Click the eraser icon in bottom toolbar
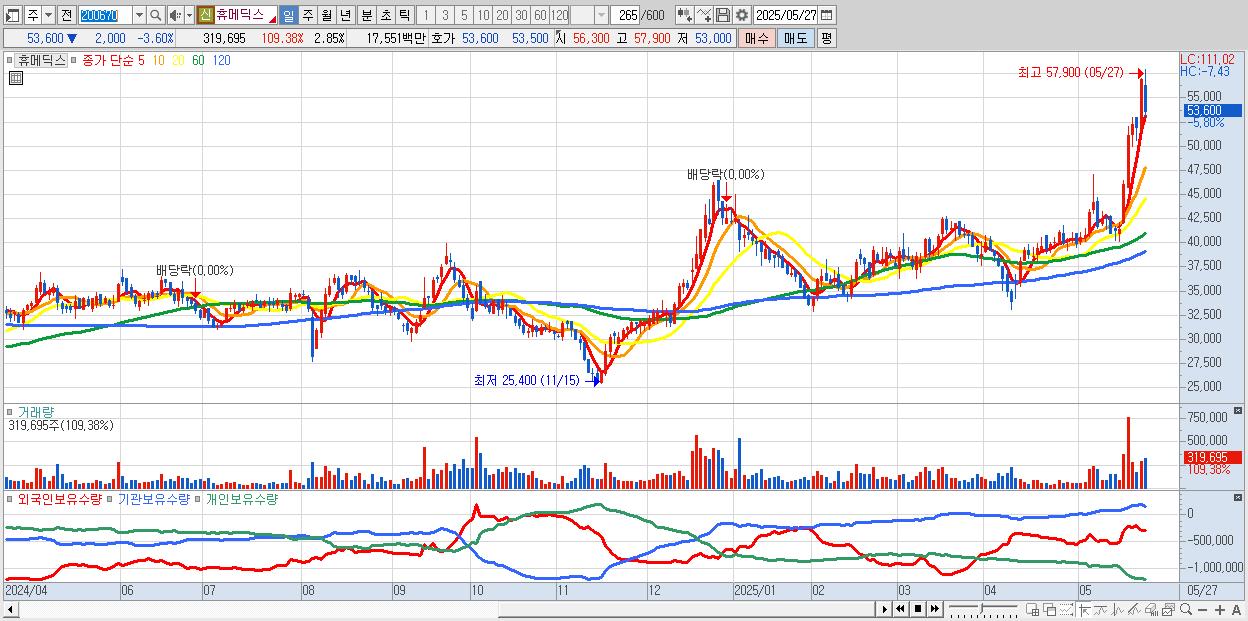This screenshot has height=621, width=1248. [x=1151, y=609]
